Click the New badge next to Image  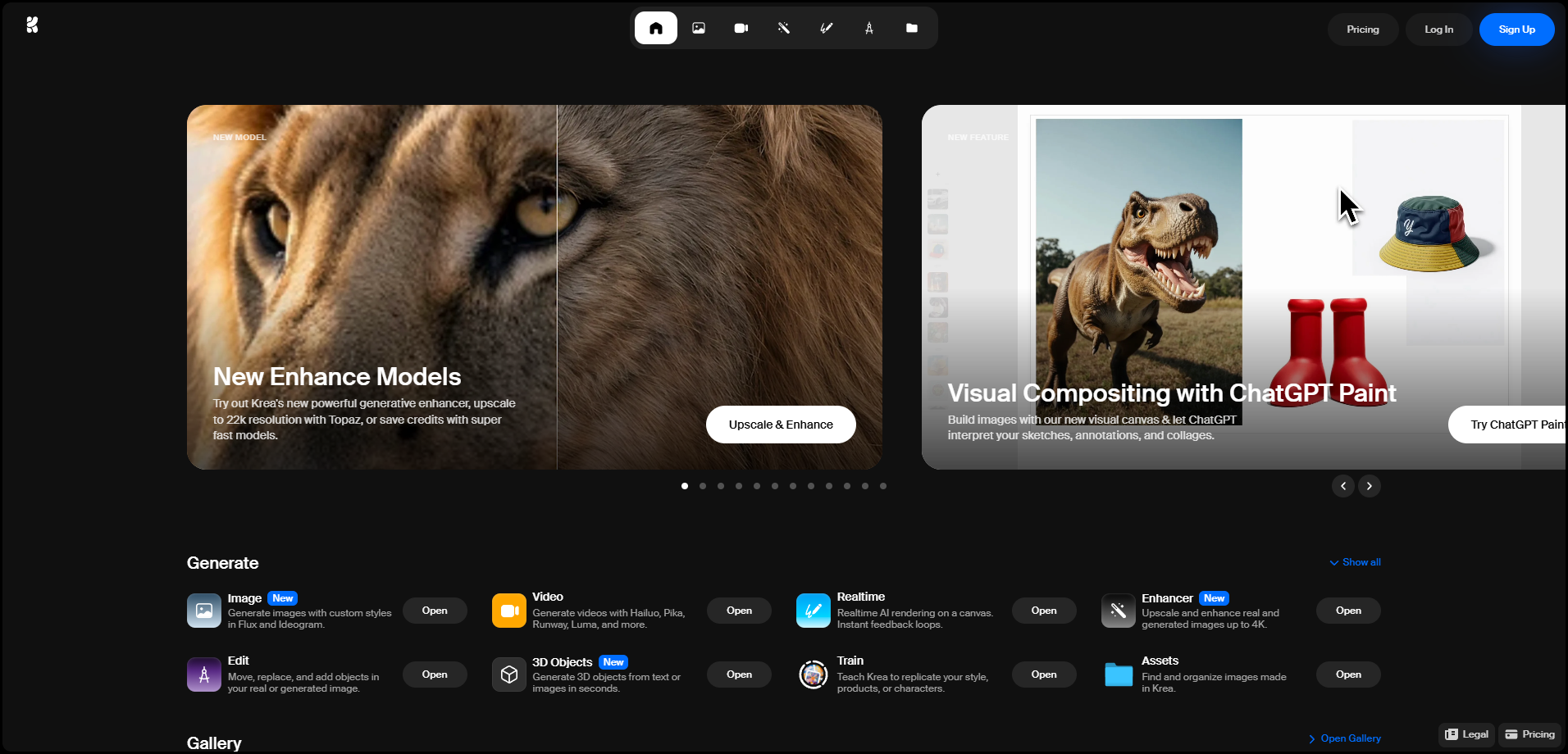click(283, 598)
